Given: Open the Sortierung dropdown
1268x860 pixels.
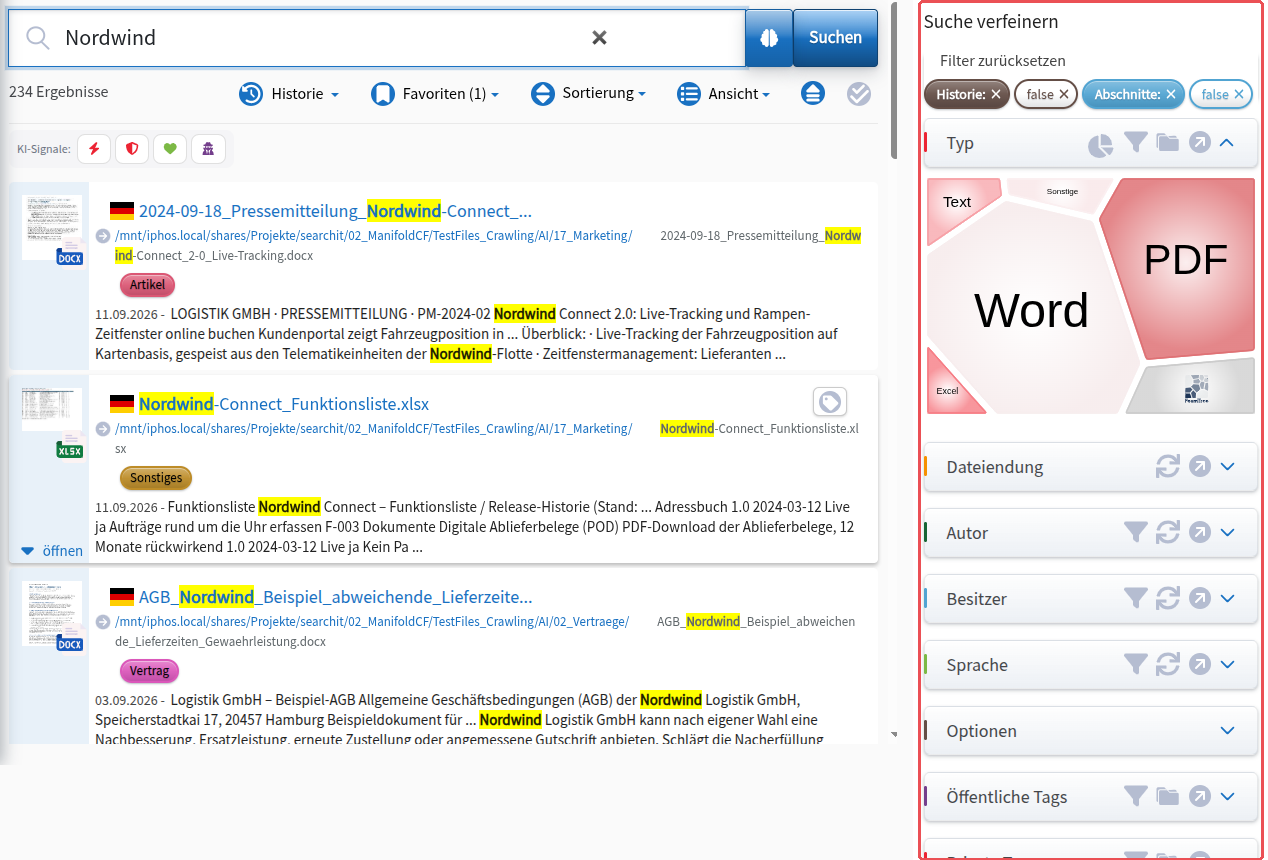Looking at the screenshot, I should [588, 94].
